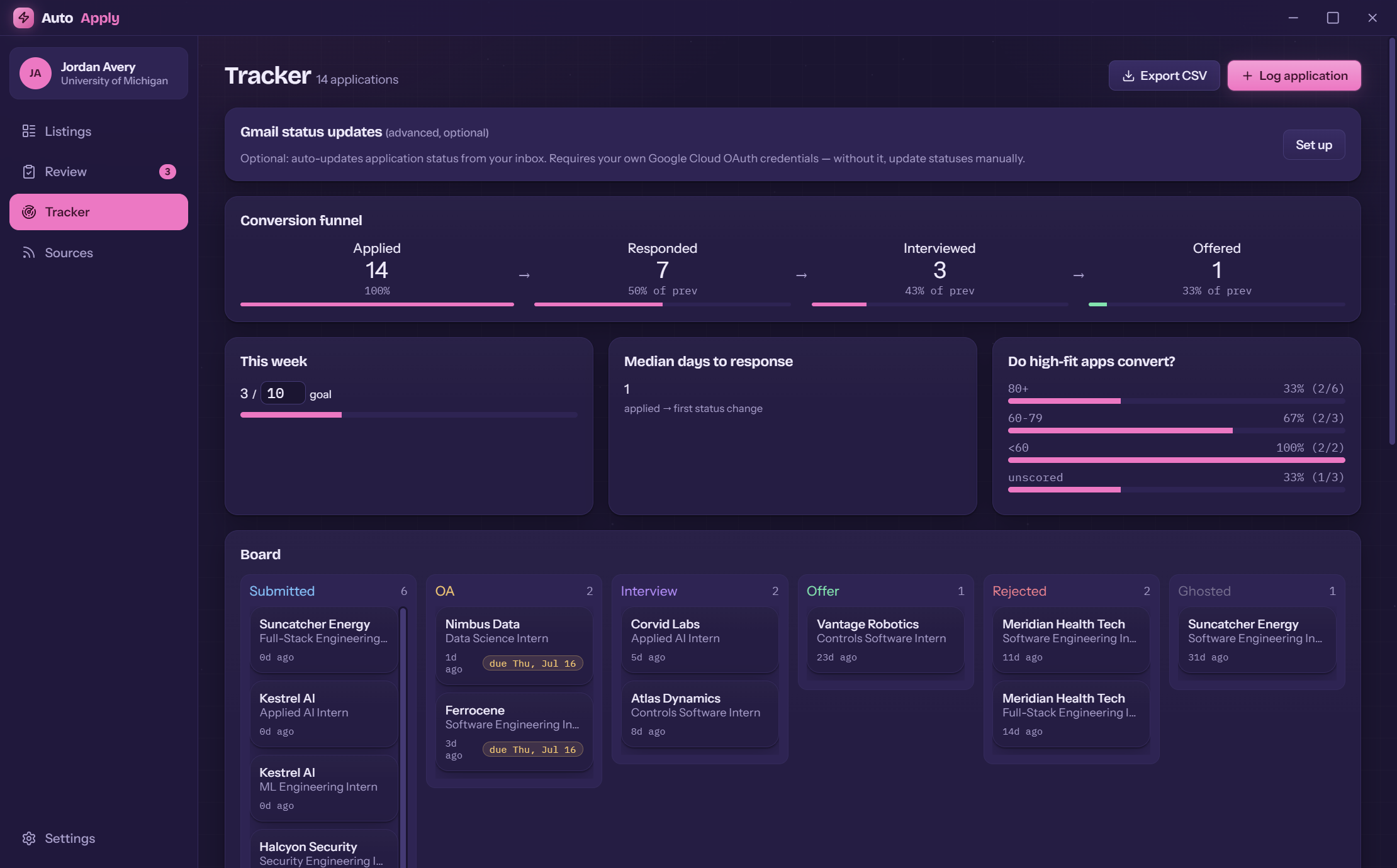This screenshot has height=868, width=1397.
Task: Open Halcyon Security card
Action: 324,849
